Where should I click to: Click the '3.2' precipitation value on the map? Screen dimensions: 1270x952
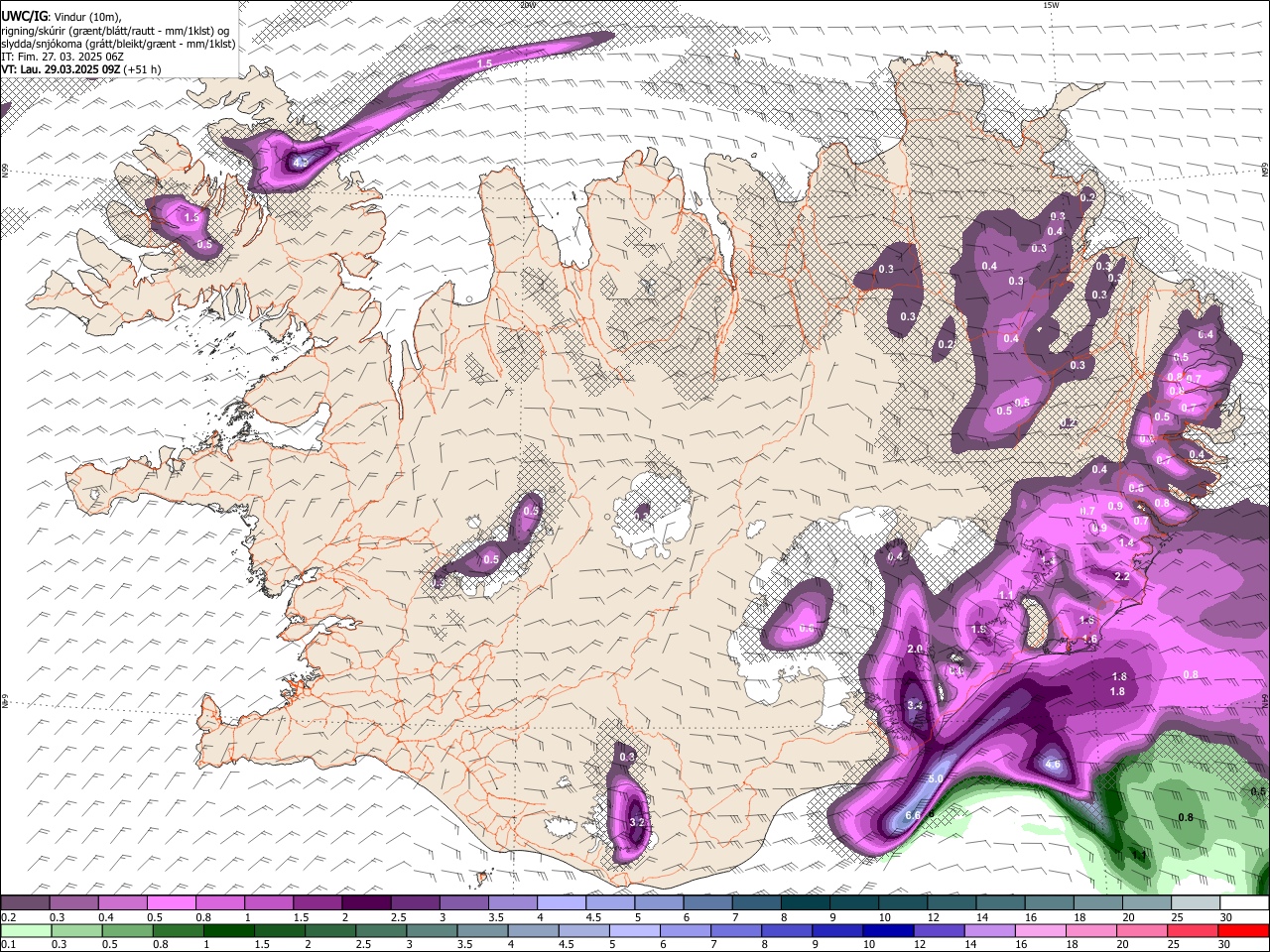tap(638, 822)
